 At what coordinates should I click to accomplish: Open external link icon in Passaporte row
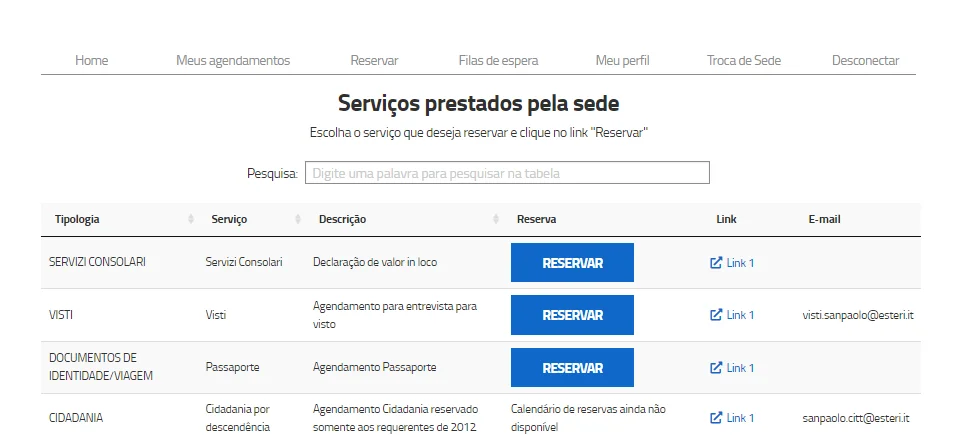716,367
